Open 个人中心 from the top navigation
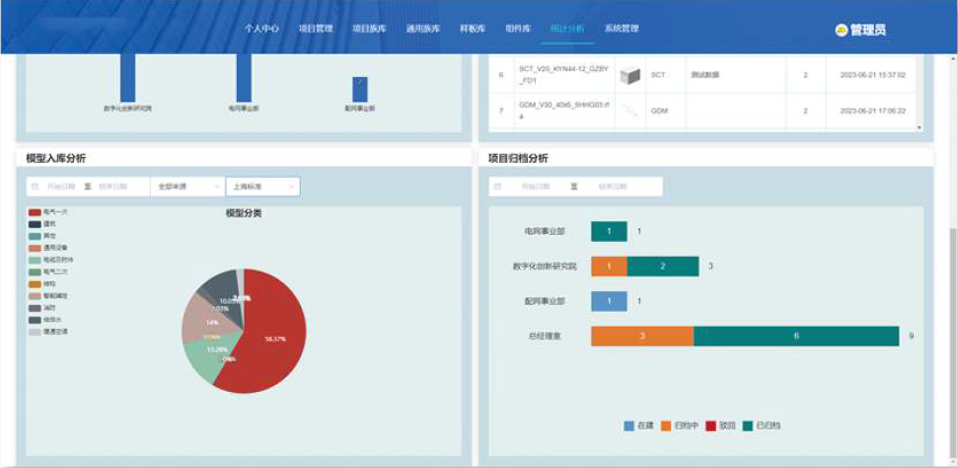The image size is (958, 468). coord(262,29)
